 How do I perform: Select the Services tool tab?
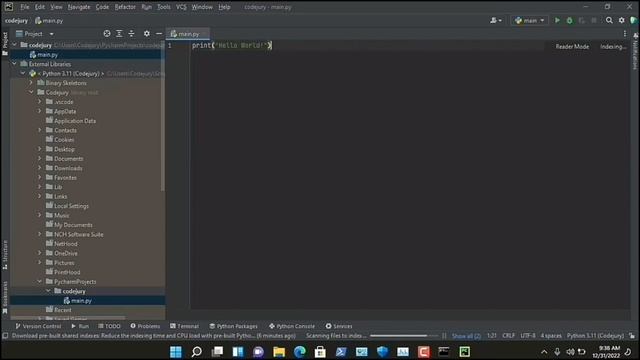[x=339, y=326]
